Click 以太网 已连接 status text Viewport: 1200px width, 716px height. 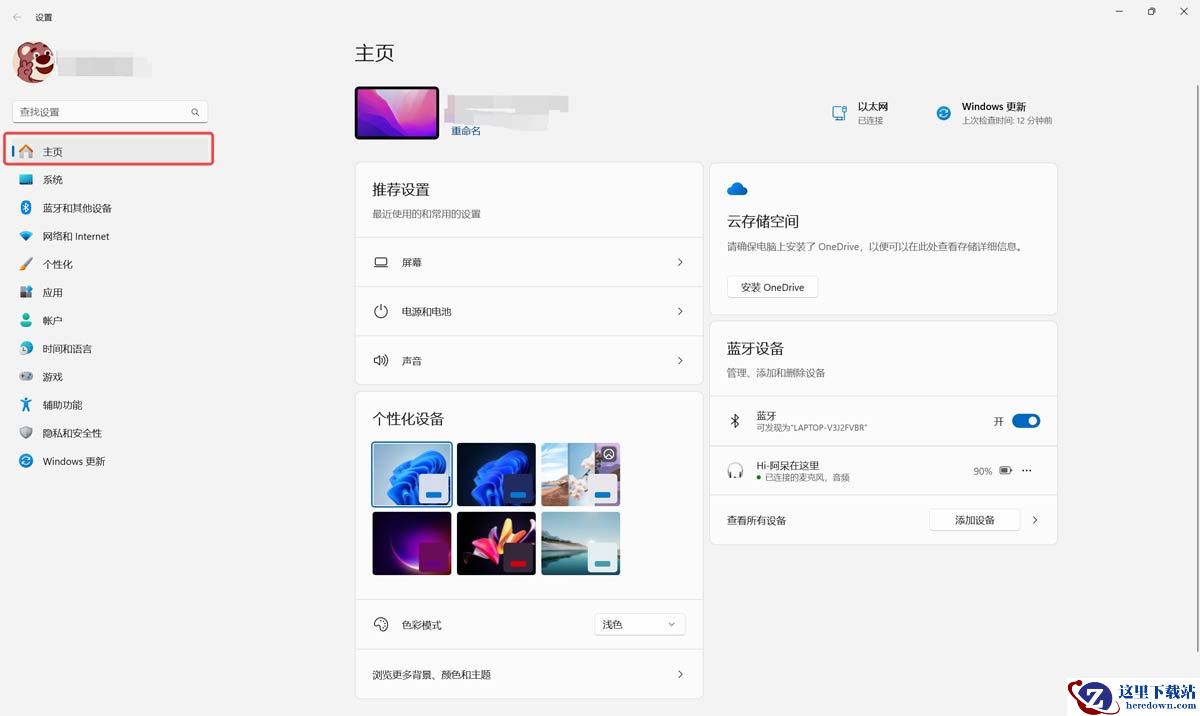coord(873,113)
